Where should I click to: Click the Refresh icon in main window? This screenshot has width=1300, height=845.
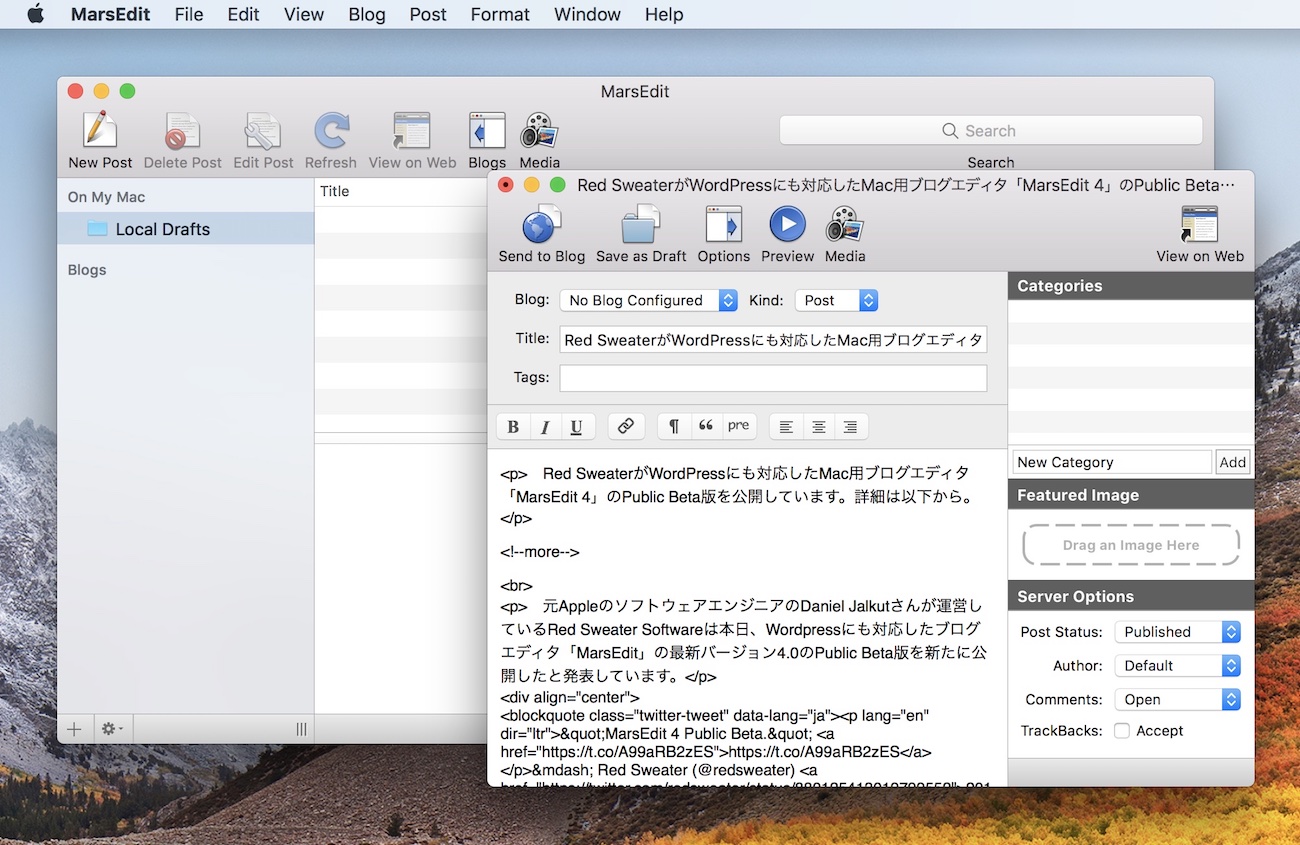tap(330, 131)
